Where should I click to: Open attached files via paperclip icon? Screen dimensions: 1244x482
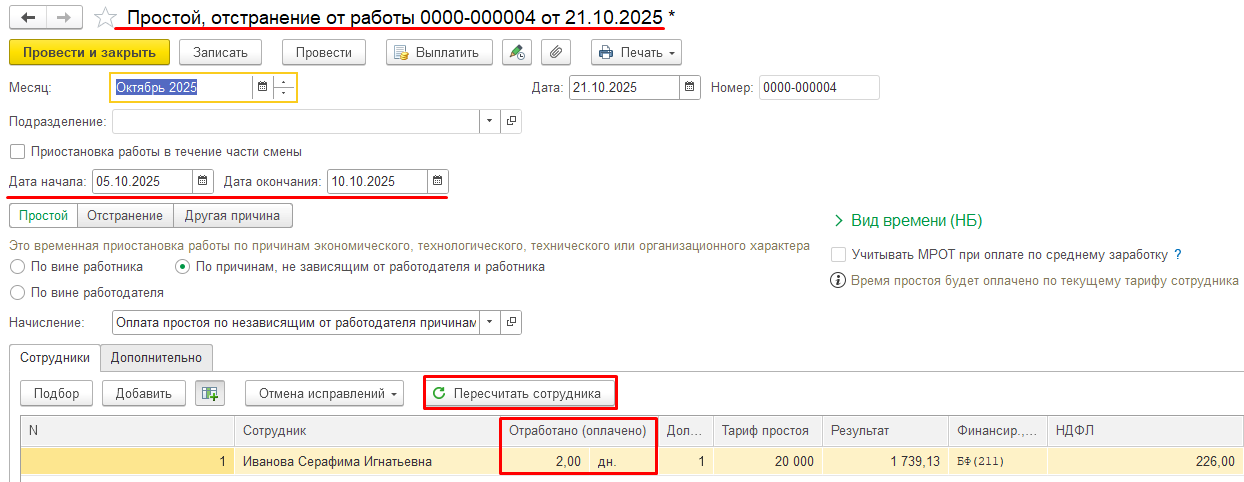tap(556, 52)
